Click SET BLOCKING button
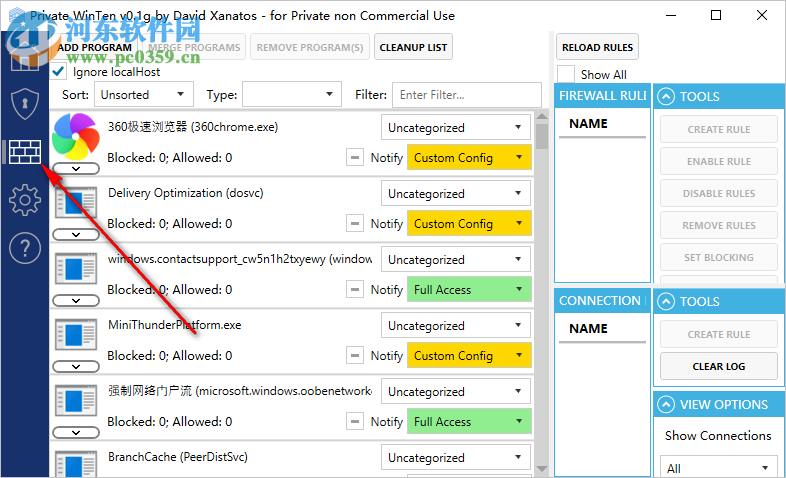Screen dimensions: 786x478 click(718, 258)
